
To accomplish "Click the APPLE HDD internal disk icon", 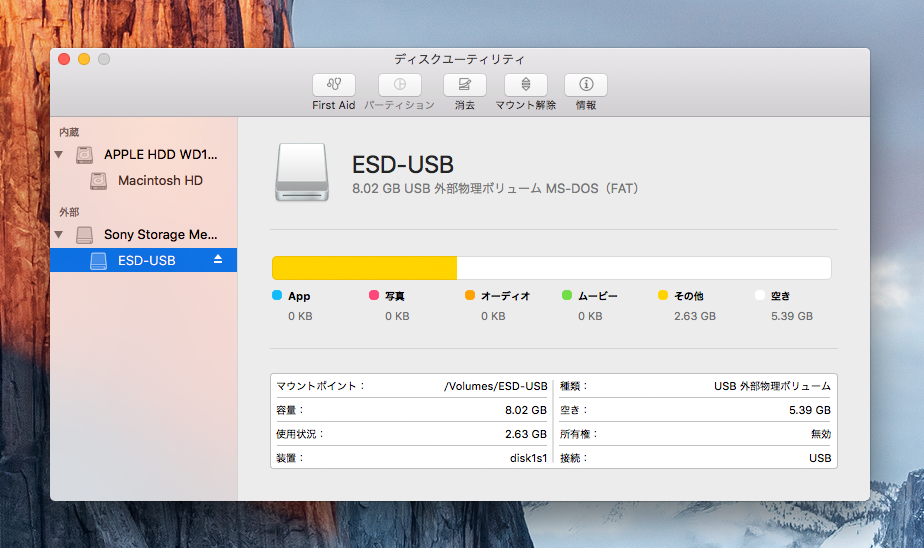I will point(84,155).
